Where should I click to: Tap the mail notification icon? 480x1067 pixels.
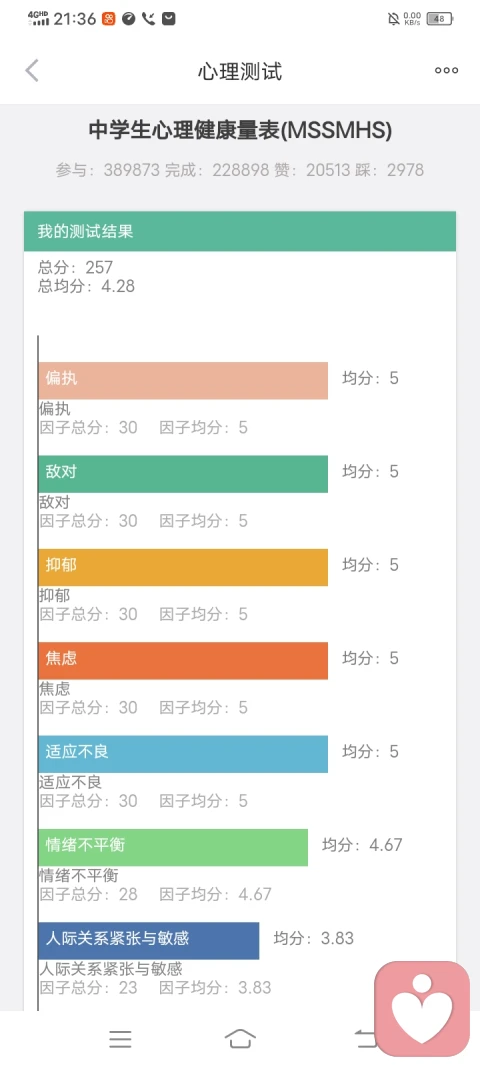click(x=168, y=19)
